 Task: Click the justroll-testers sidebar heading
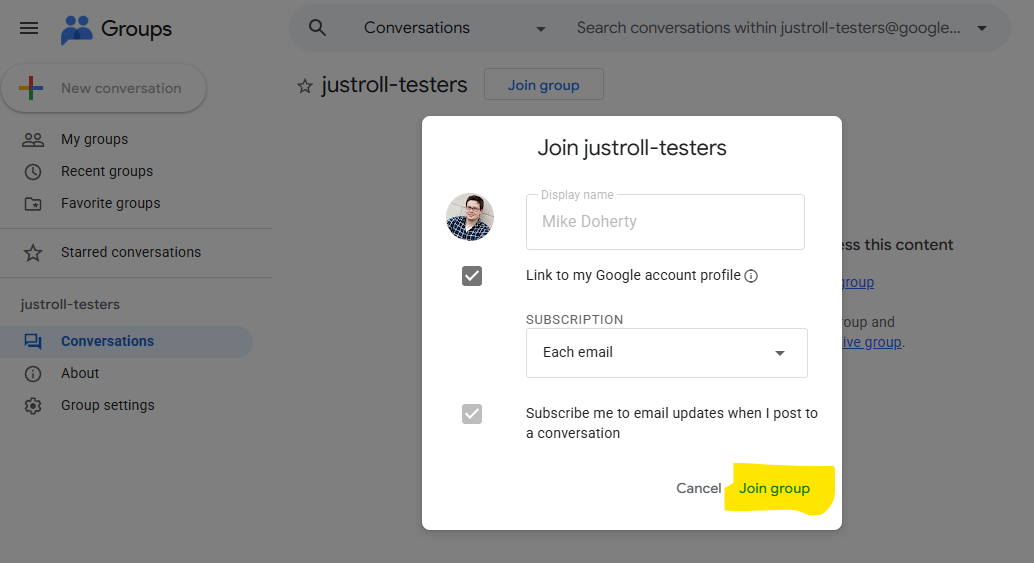tap(70, 305)
